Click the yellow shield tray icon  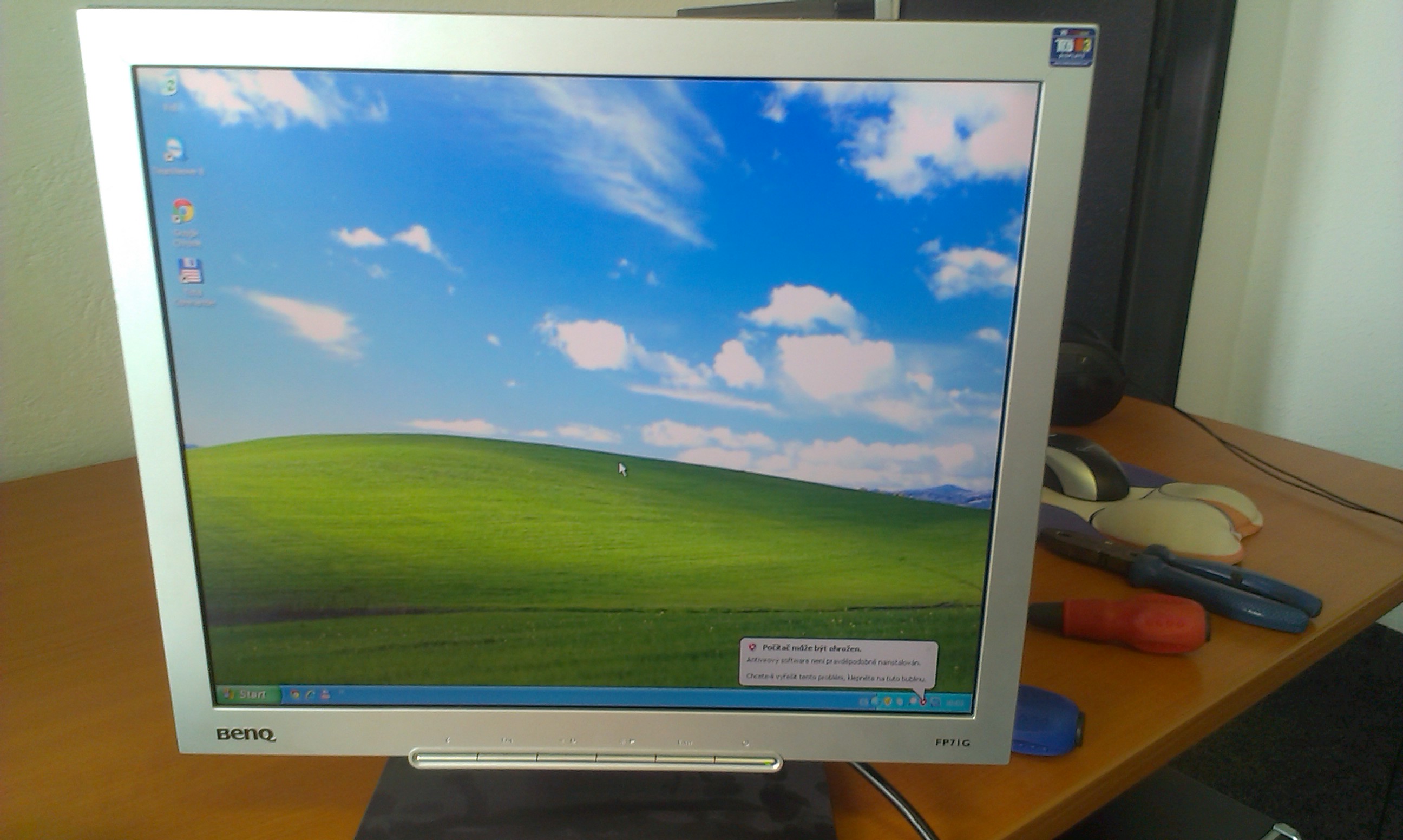pyautogui.click(x=888, y=701)
